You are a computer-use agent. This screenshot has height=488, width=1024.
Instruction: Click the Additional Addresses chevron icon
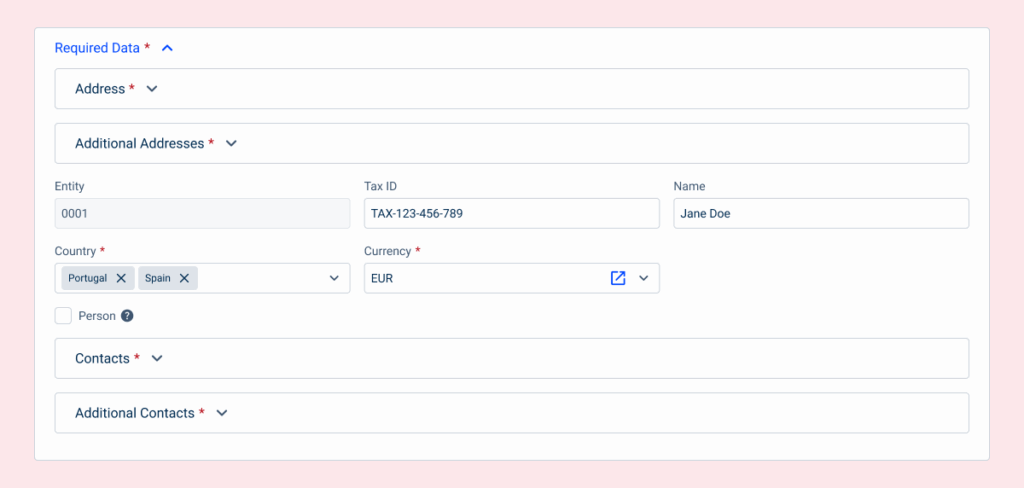pos(231,144)
